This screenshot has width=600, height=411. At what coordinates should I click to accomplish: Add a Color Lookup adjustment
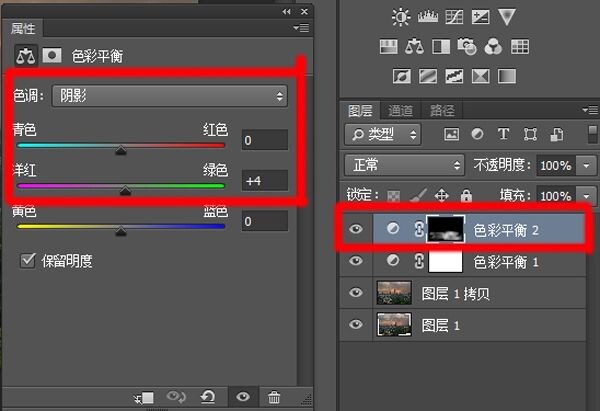click(520, 47)
